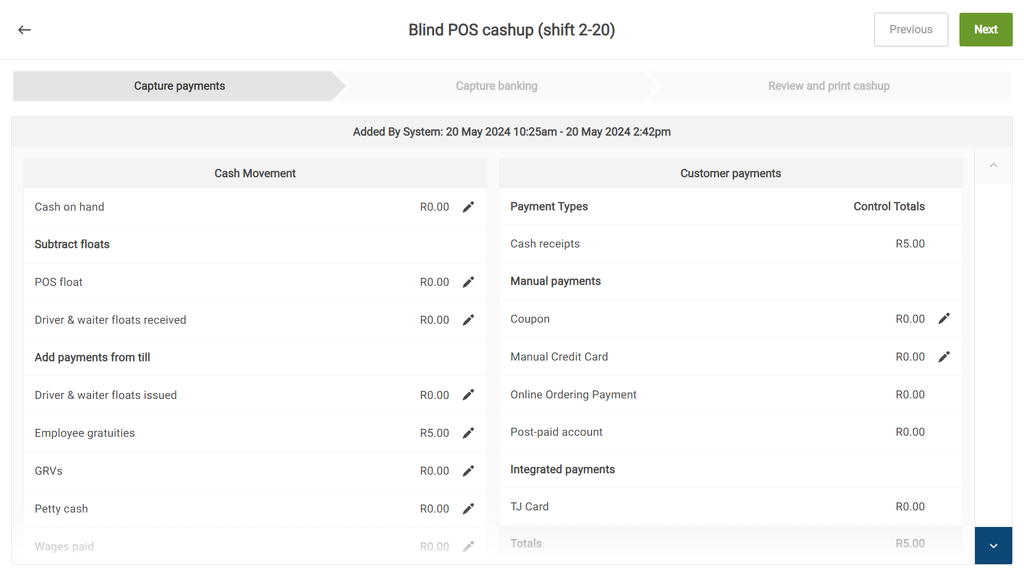The width and height of the screenshot is (1024, 576).
Task: Edit Driver & waiter floats issued
Action: pos(468,395)
